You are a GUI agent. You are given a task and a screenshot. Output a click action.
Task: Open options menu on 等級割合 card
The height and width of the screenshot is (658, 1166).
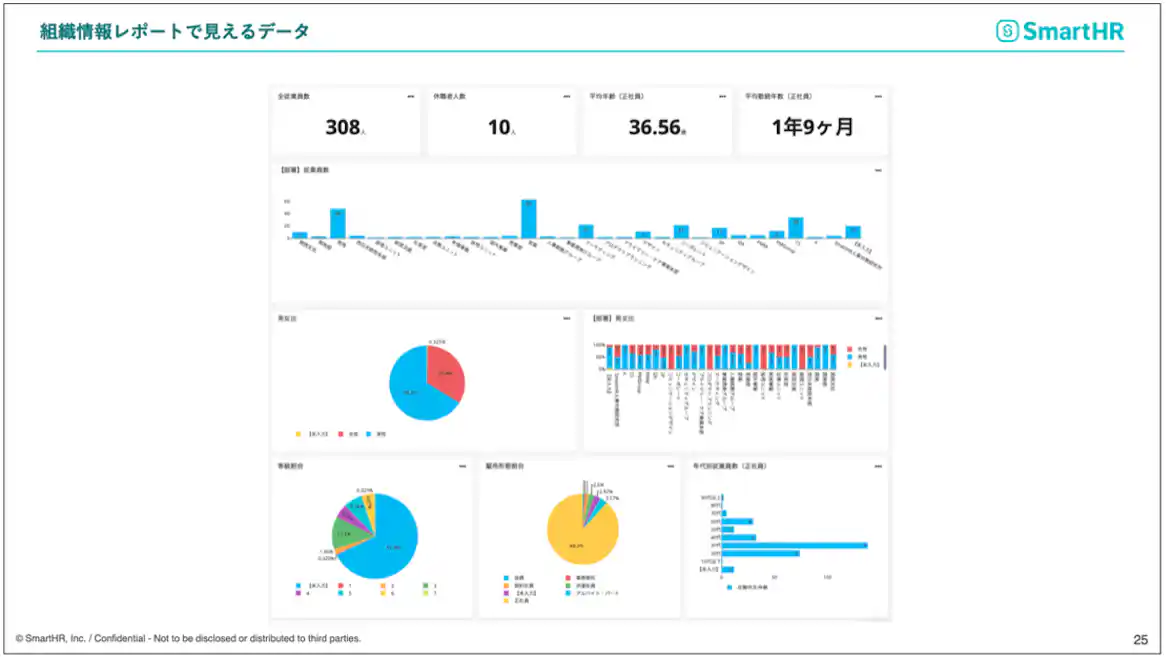click(463, 466)
